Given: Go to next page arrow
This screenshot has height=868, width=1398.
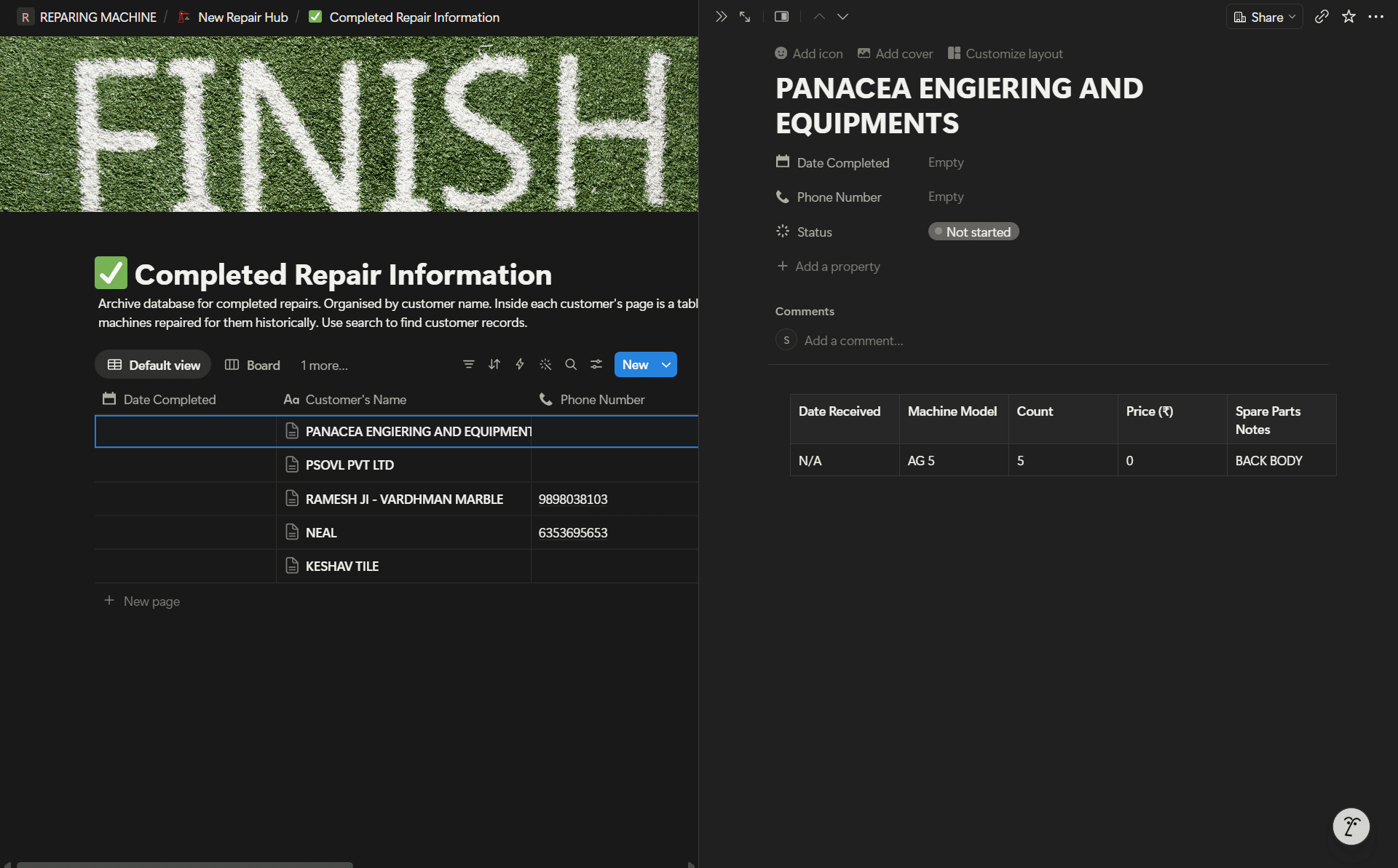Looking at the screenshot, I should coord(842,17).
